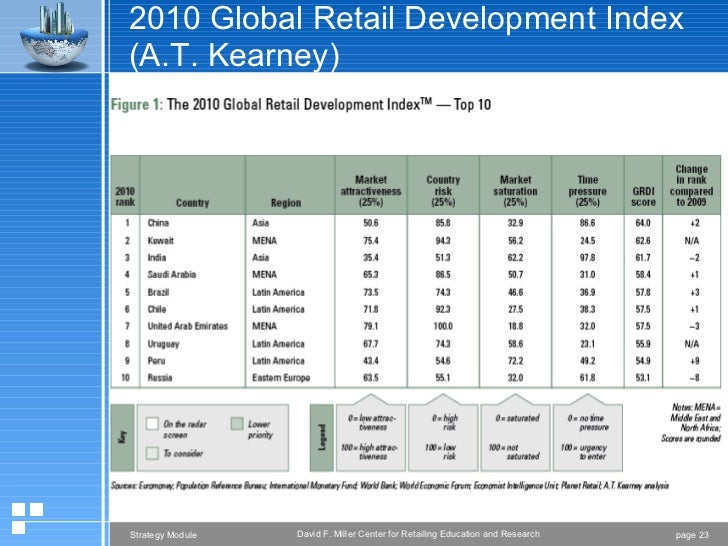728x546 pixels.
Task: Click Chile's market saturation value '27.5'
Action: (515, 309)
